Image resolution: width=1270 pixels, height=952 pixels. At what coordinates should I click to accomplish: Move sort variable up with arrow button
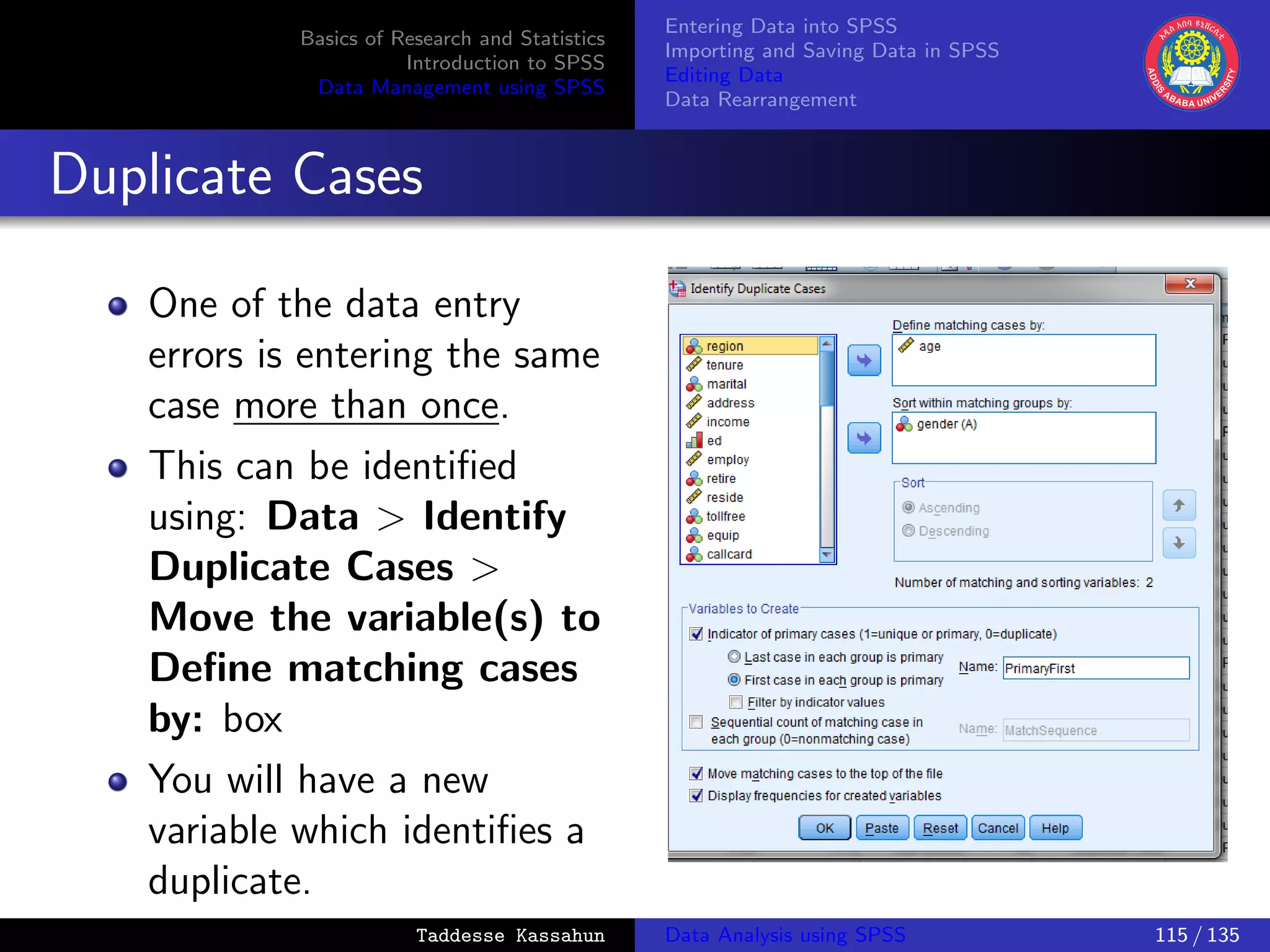pos(1179,505)
